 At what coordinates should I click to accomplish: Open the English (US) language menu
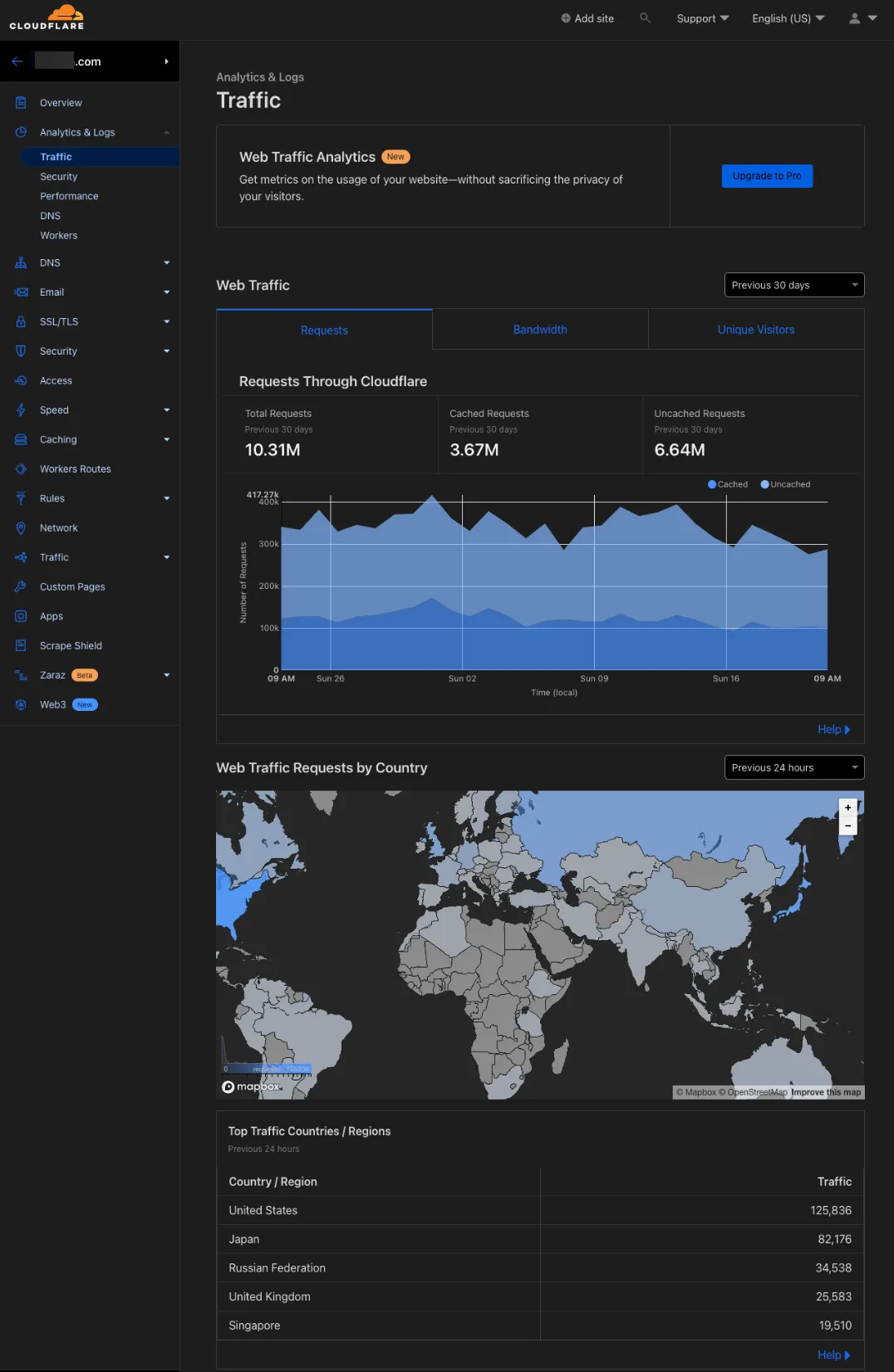click(x=788, y=18)
